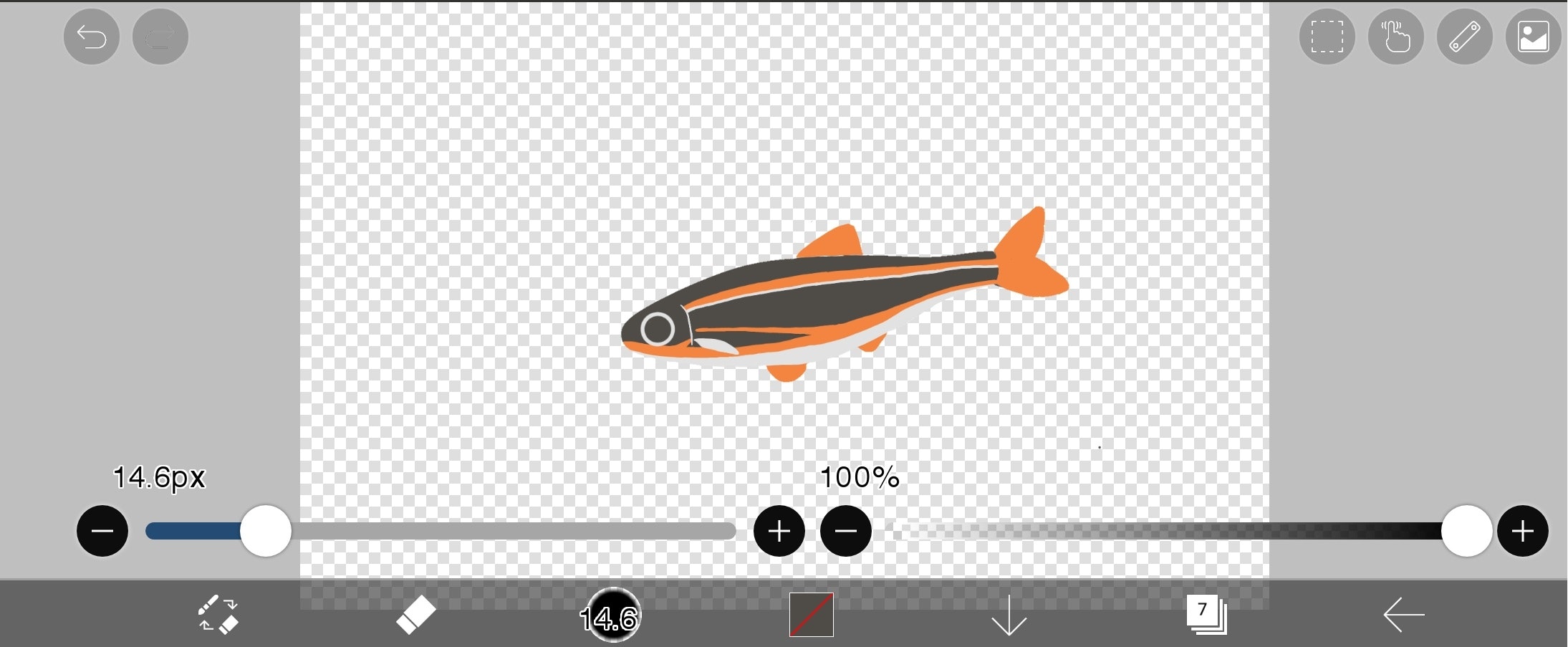The width and height of the screenshot is (1568, 647).
Task: Increase brush thickness with plus button
Action: [x=779, y=531]
